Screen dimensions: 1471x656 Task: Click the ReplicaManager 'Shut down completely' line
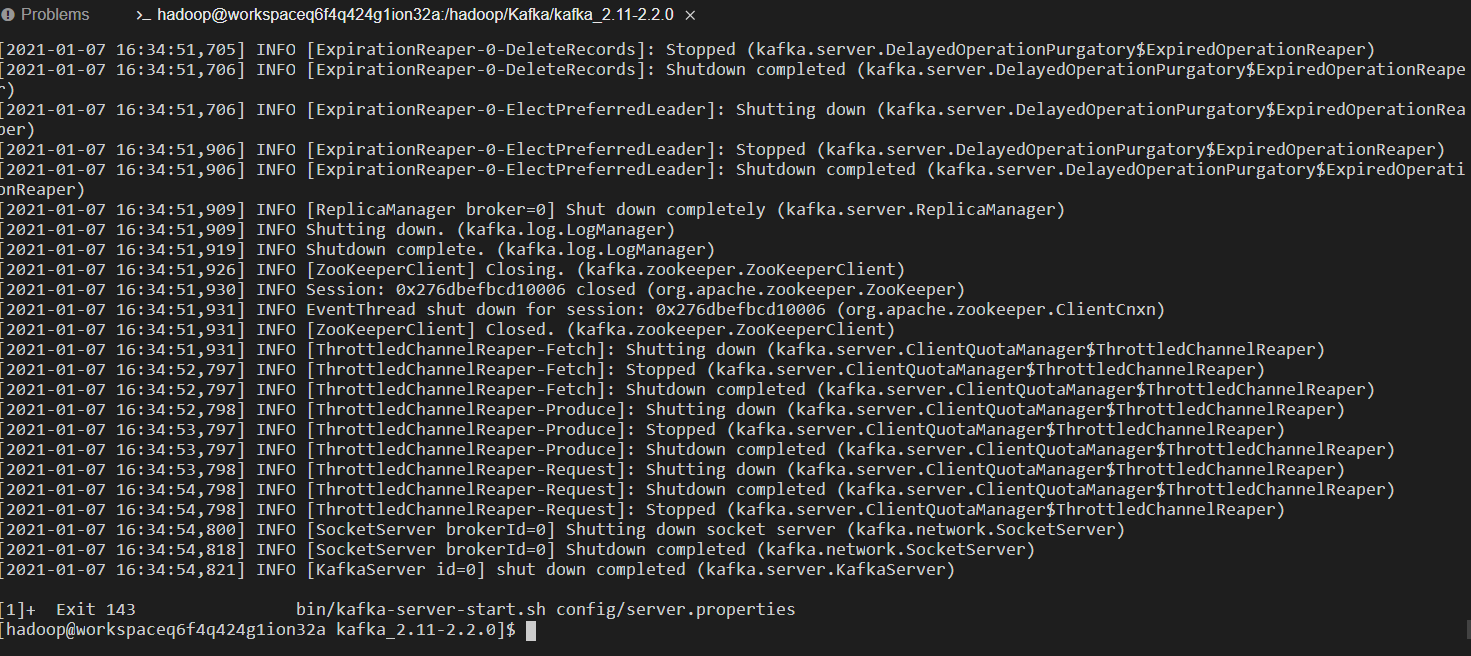click(x=533, y=210)
